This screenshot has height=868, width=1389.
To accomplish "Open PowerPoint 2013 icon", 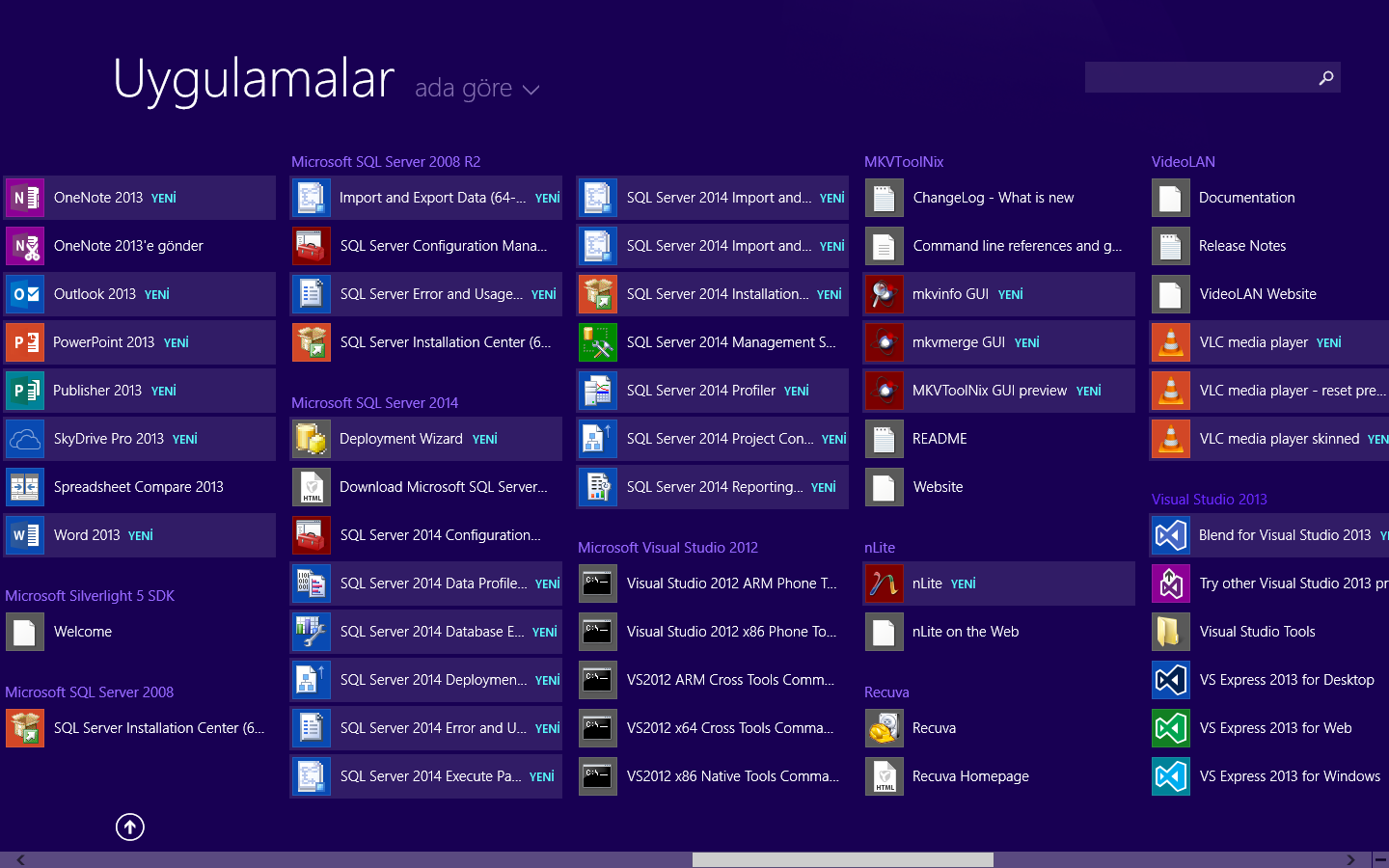I will coord(25,342).
